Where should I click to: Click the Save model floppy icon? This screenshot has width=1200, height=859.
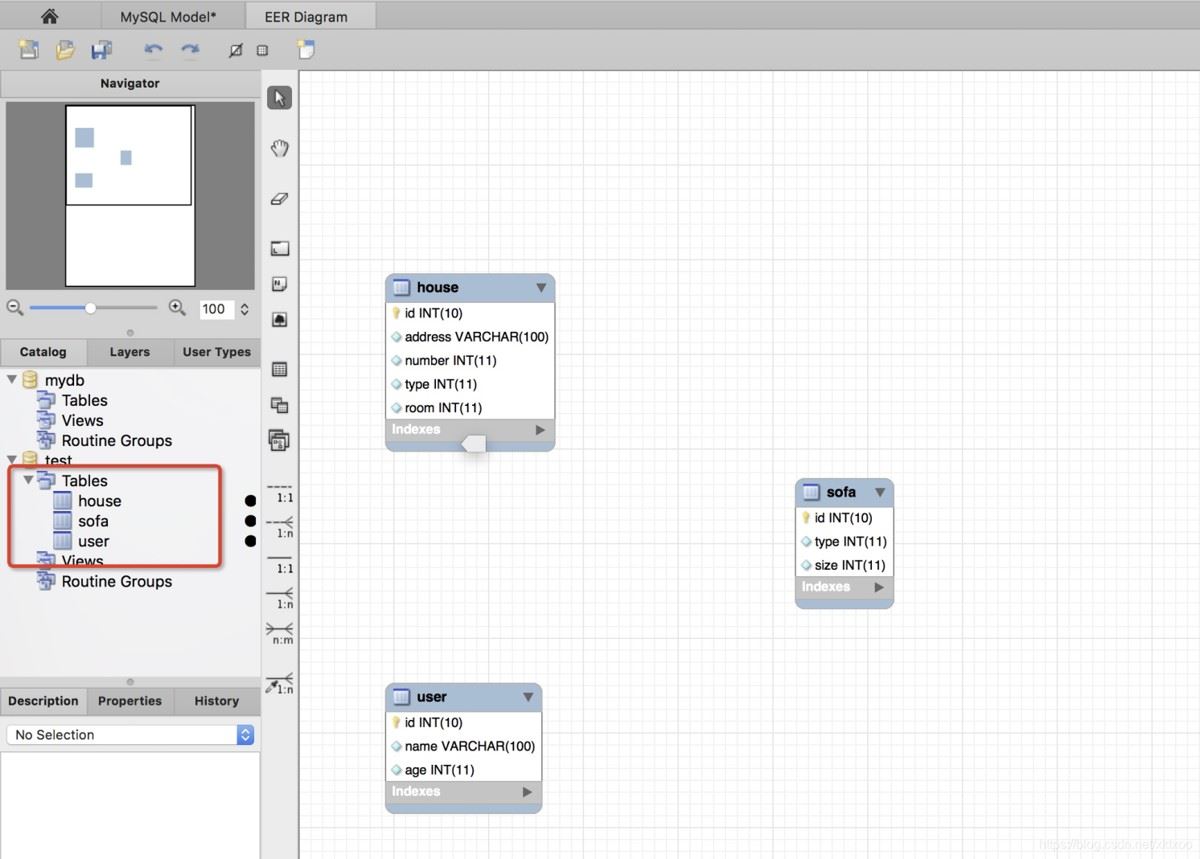(101, 49)
